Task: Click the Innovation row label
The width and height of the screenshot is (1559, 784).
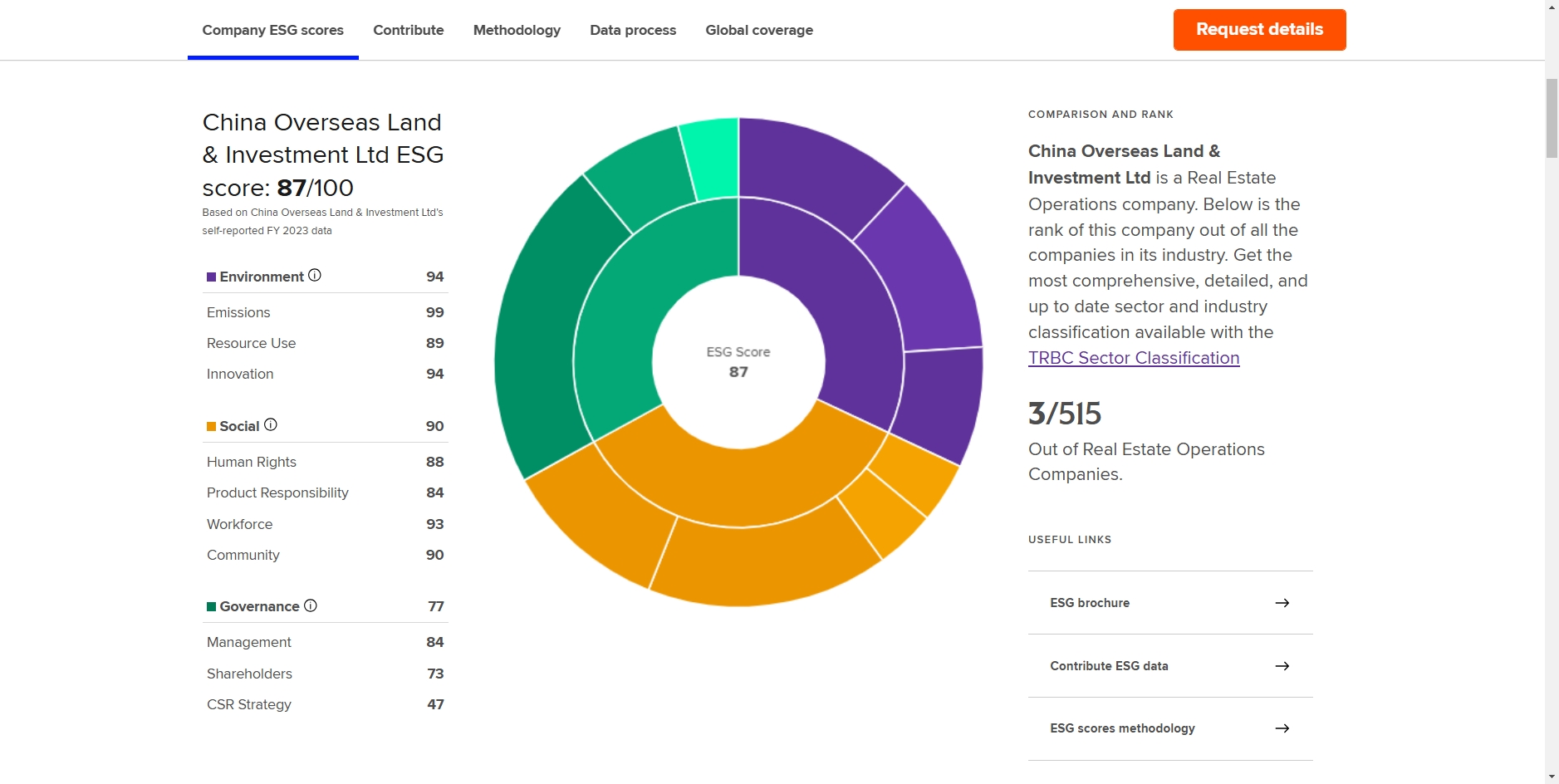Action: click(240, 374)
